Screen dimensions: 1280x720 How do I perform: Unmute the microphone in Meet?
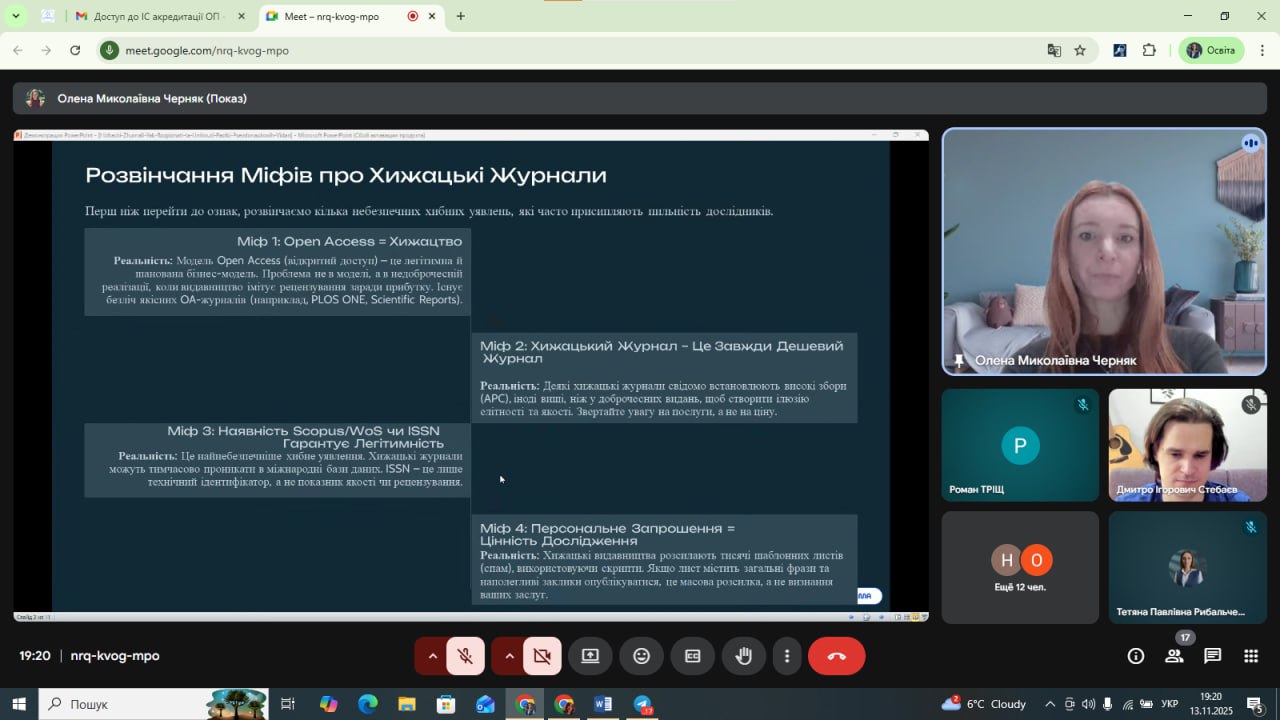(465, 656)
